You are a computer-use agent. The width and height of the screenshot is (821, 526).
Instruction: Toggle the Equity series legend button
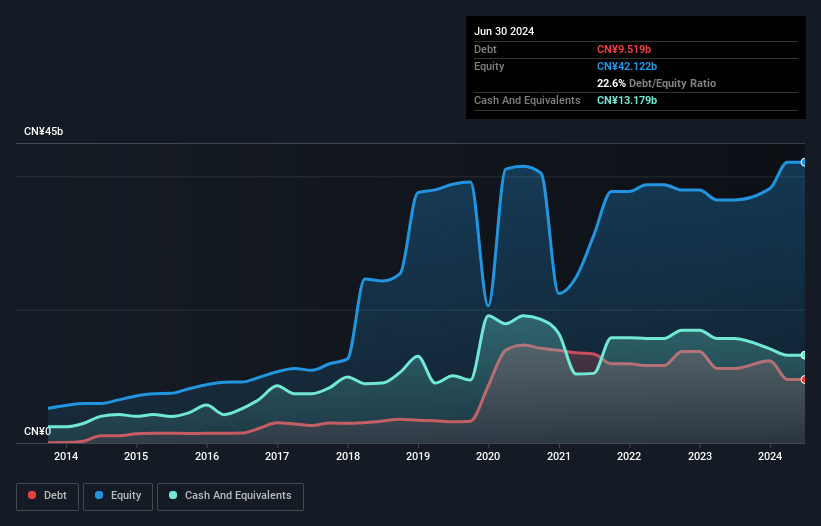118,496
